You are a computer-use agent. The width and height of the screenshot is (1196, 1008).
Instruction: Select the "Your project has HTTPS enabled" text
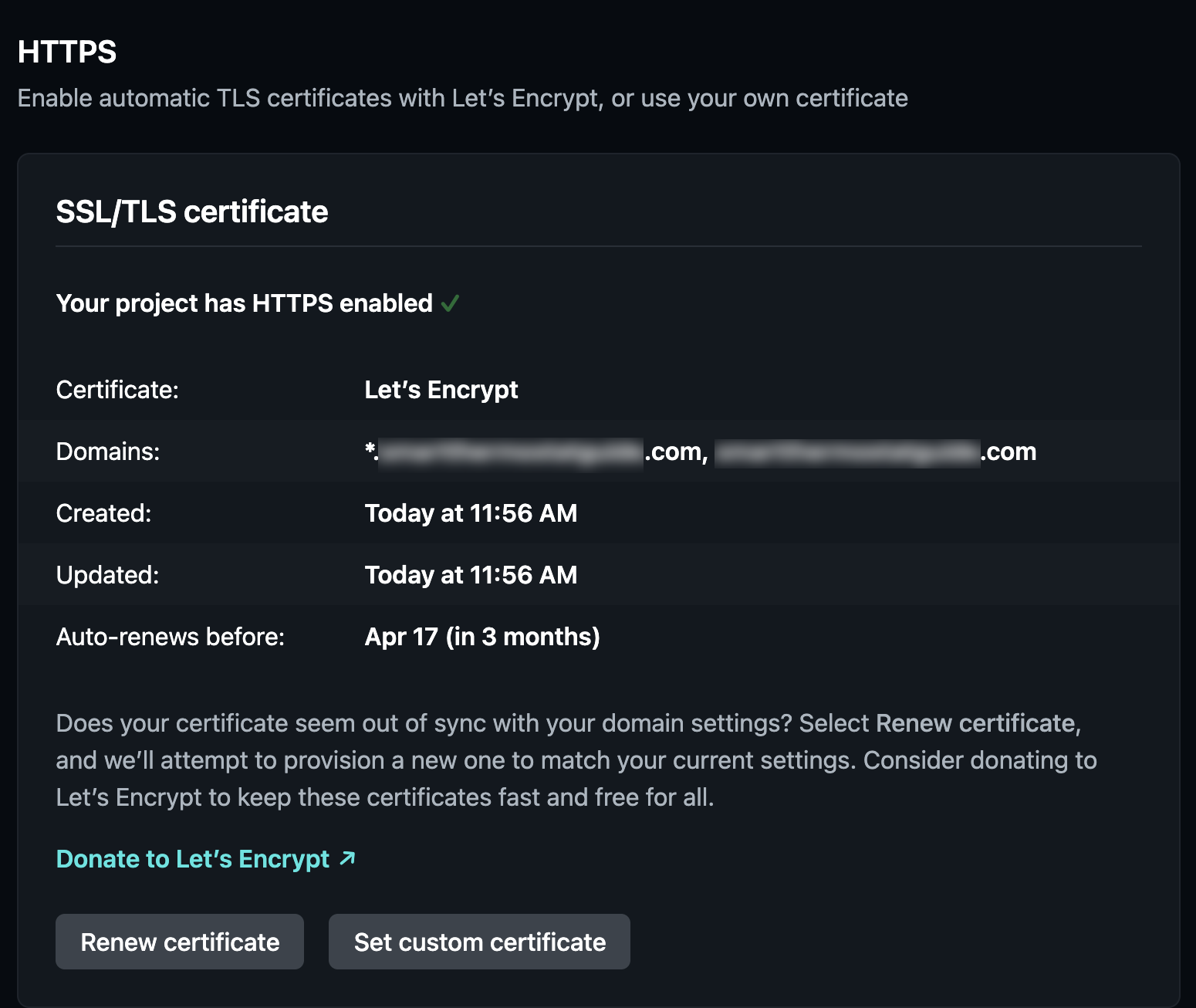[244, 303]
